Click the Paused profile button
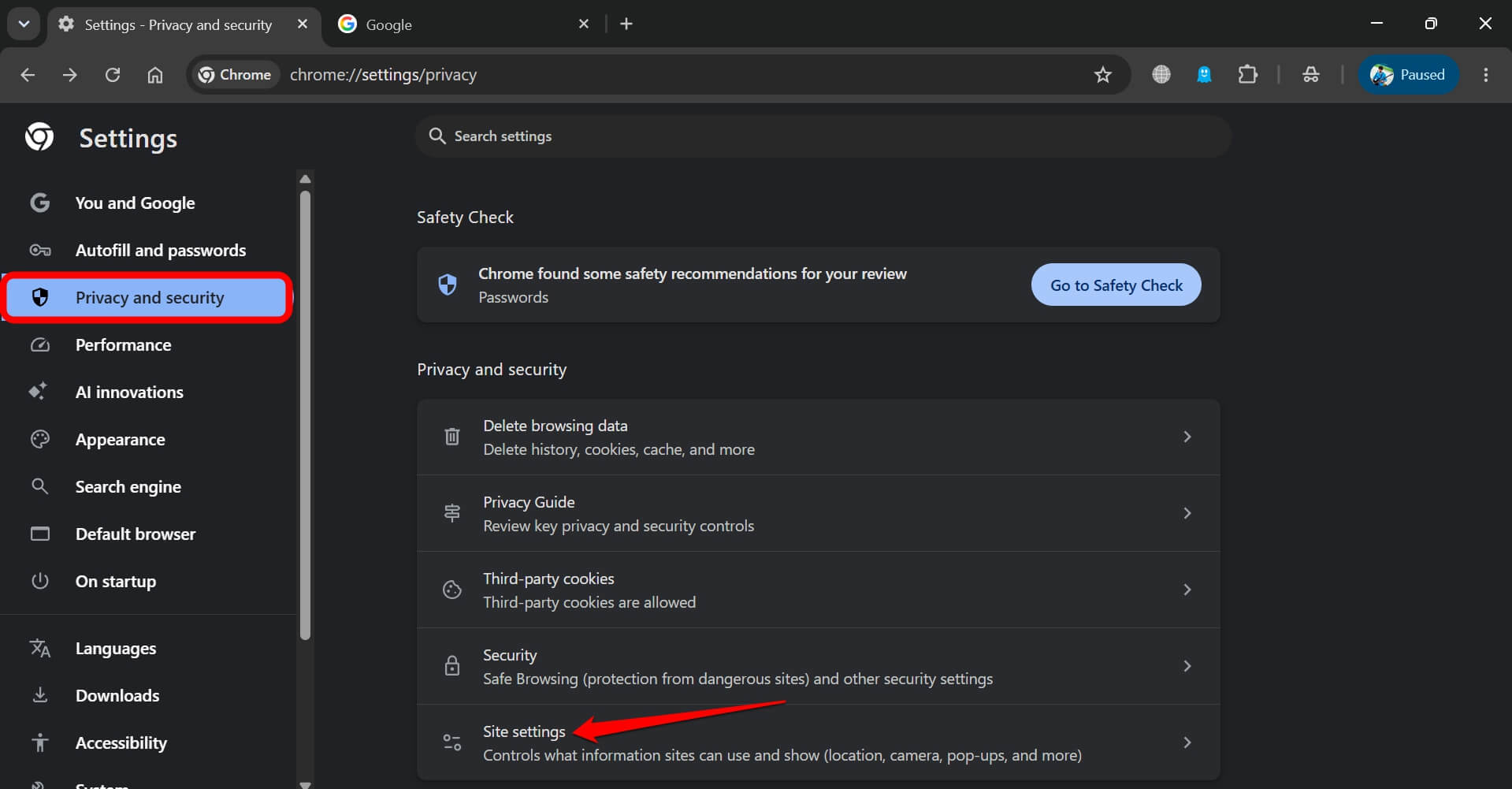1512x789 pixels. pyautogui.click(x=1408, y=75)
